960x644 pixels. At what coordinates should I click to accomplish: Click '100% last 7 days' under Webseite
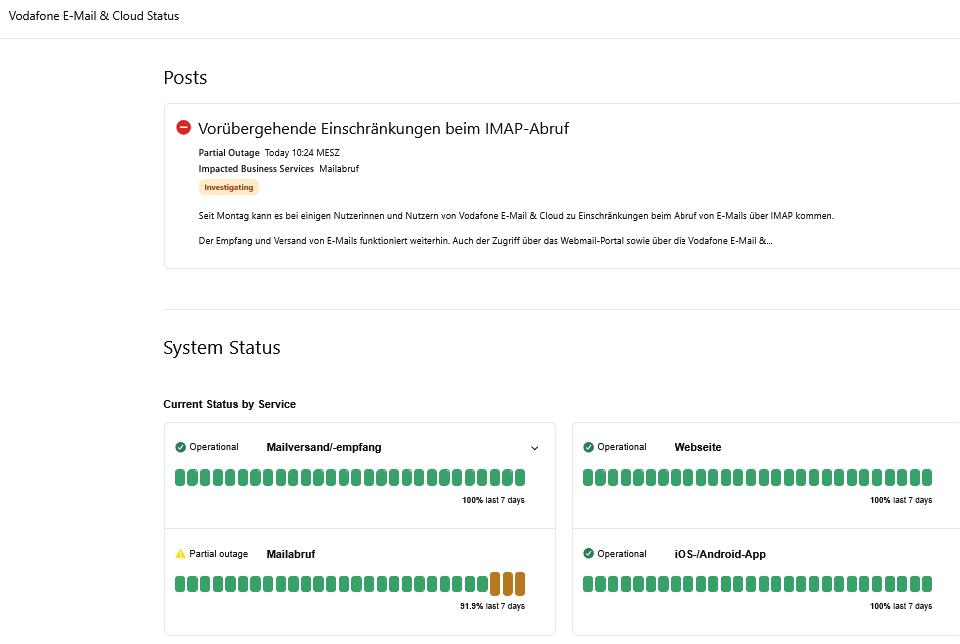901,500
